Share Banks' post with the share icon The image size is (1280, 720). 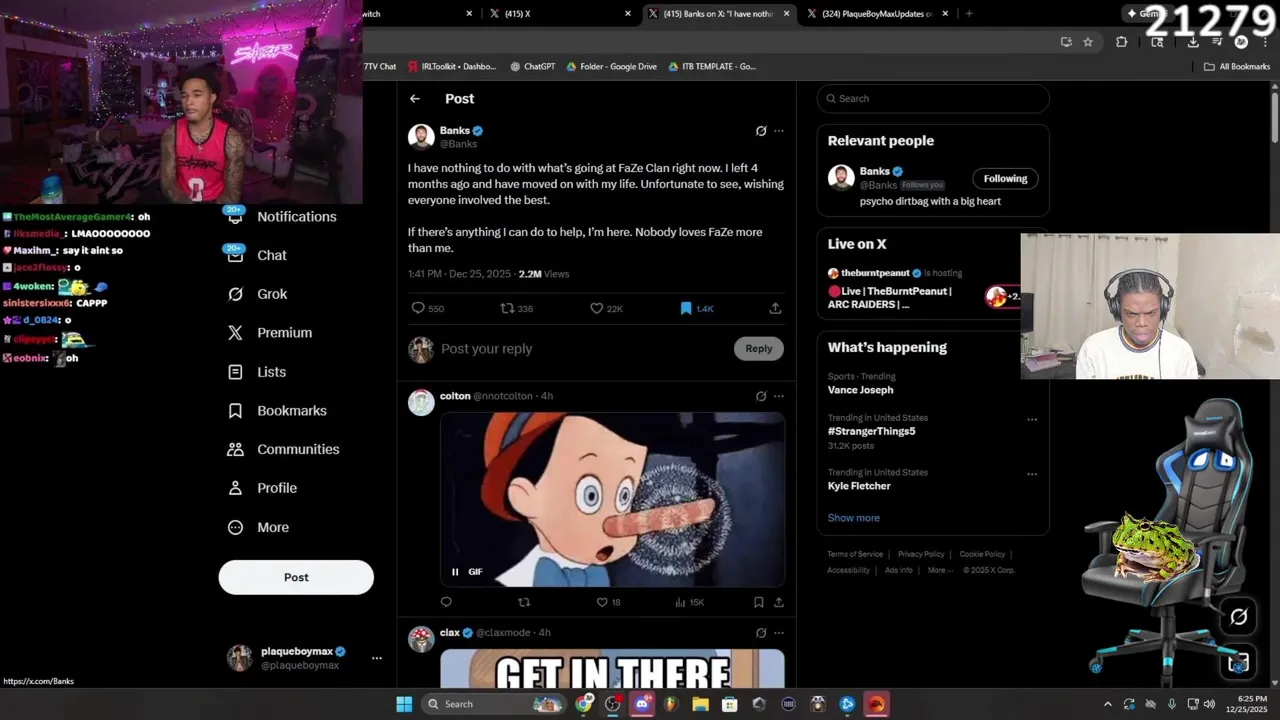pyautogui.click(x=775, y=308)
